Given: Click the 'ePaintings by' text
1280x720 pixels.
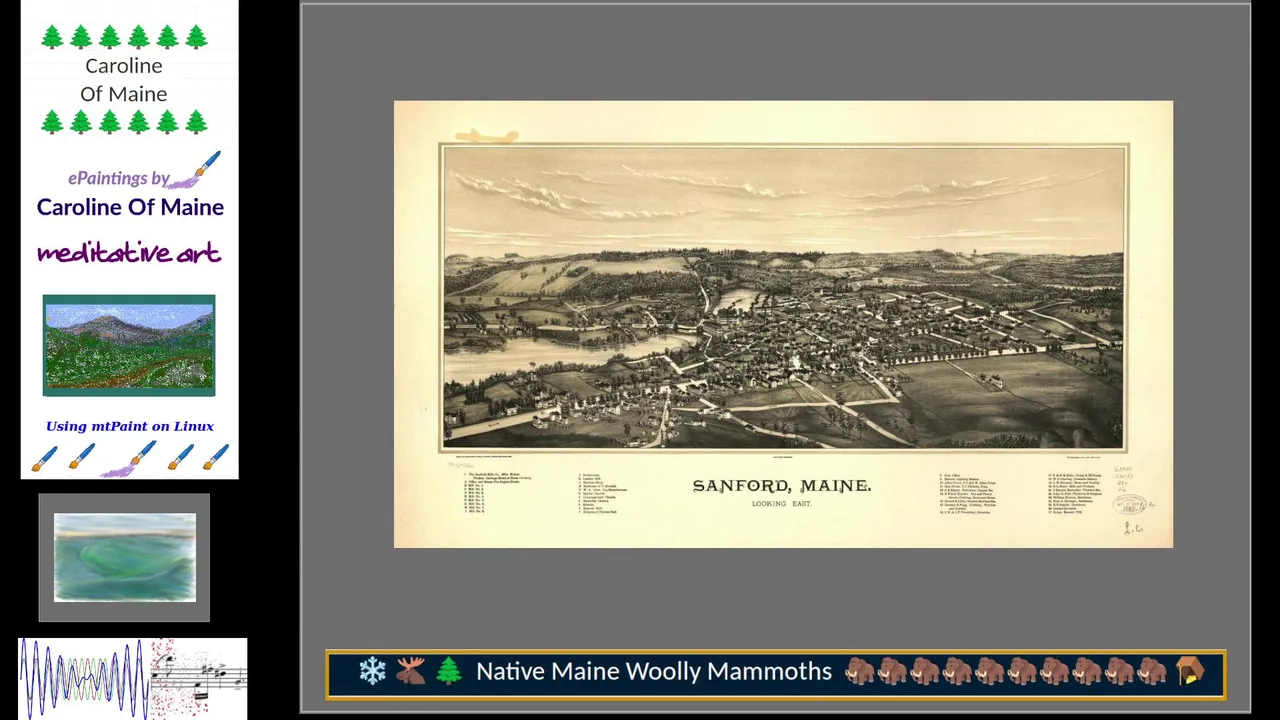Looking at the screenshot, I should [118, 179].
